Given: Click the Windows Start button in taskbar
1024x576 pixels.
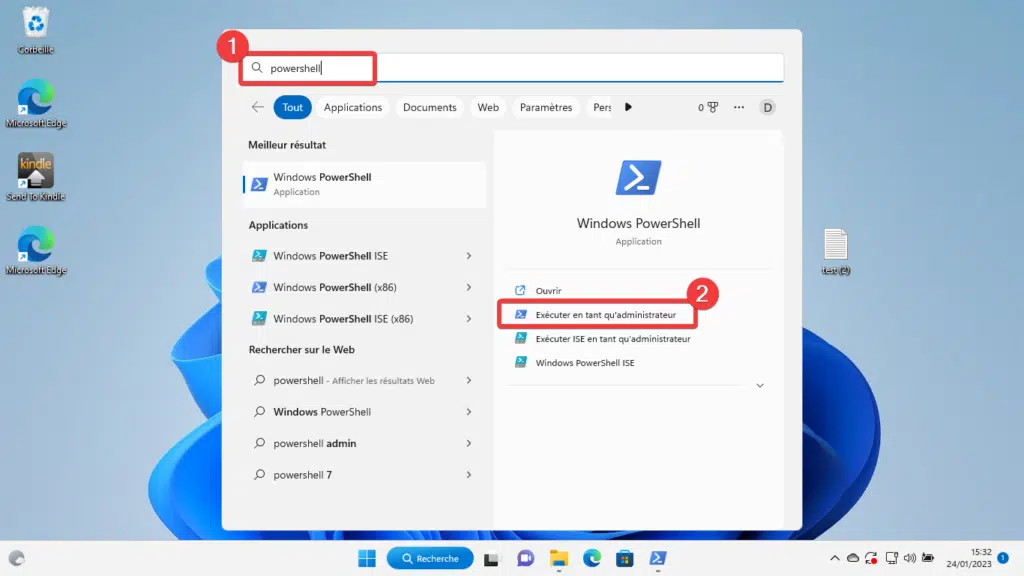Looking at the screenshot, I should click(367, 558).
